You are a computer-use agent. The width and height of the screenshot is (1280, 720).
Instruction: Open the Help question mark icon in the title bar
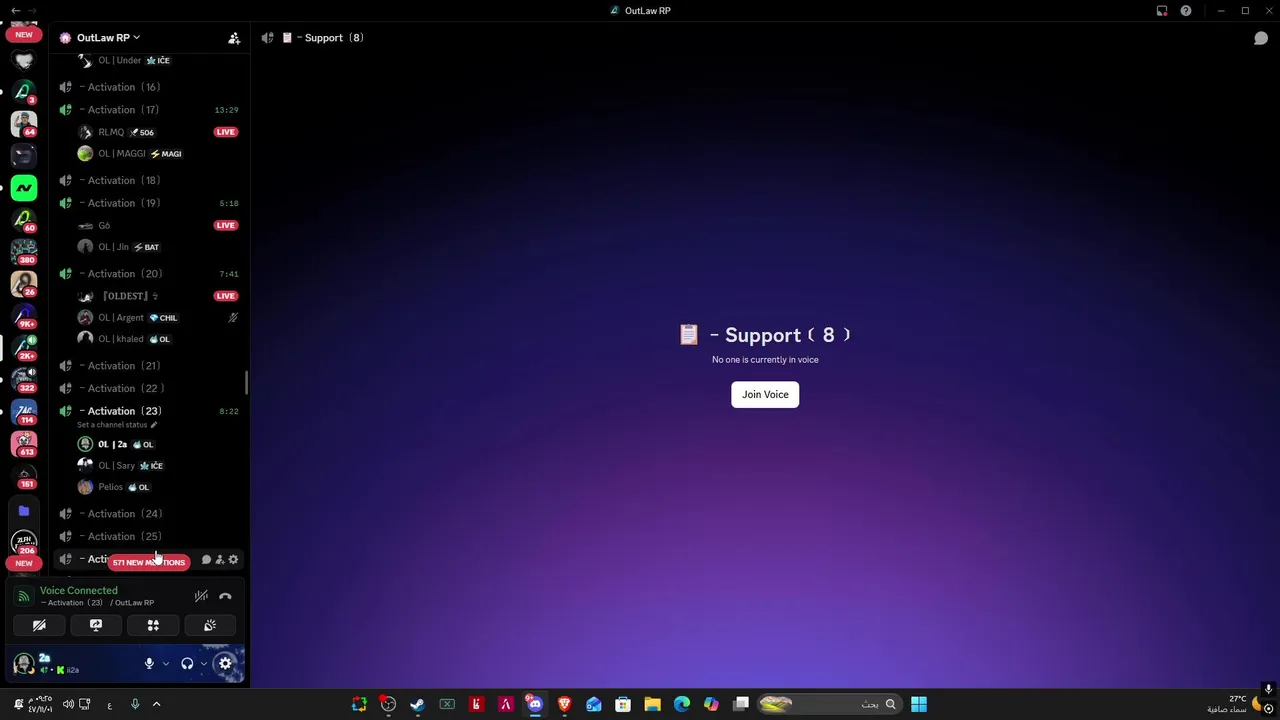click(1186, 10)
